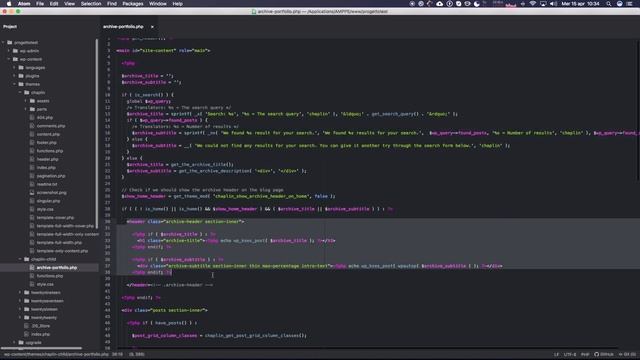This screenshot has height=360, width=640.
Task: Collapse the wp-content folder
Action: 9,59
